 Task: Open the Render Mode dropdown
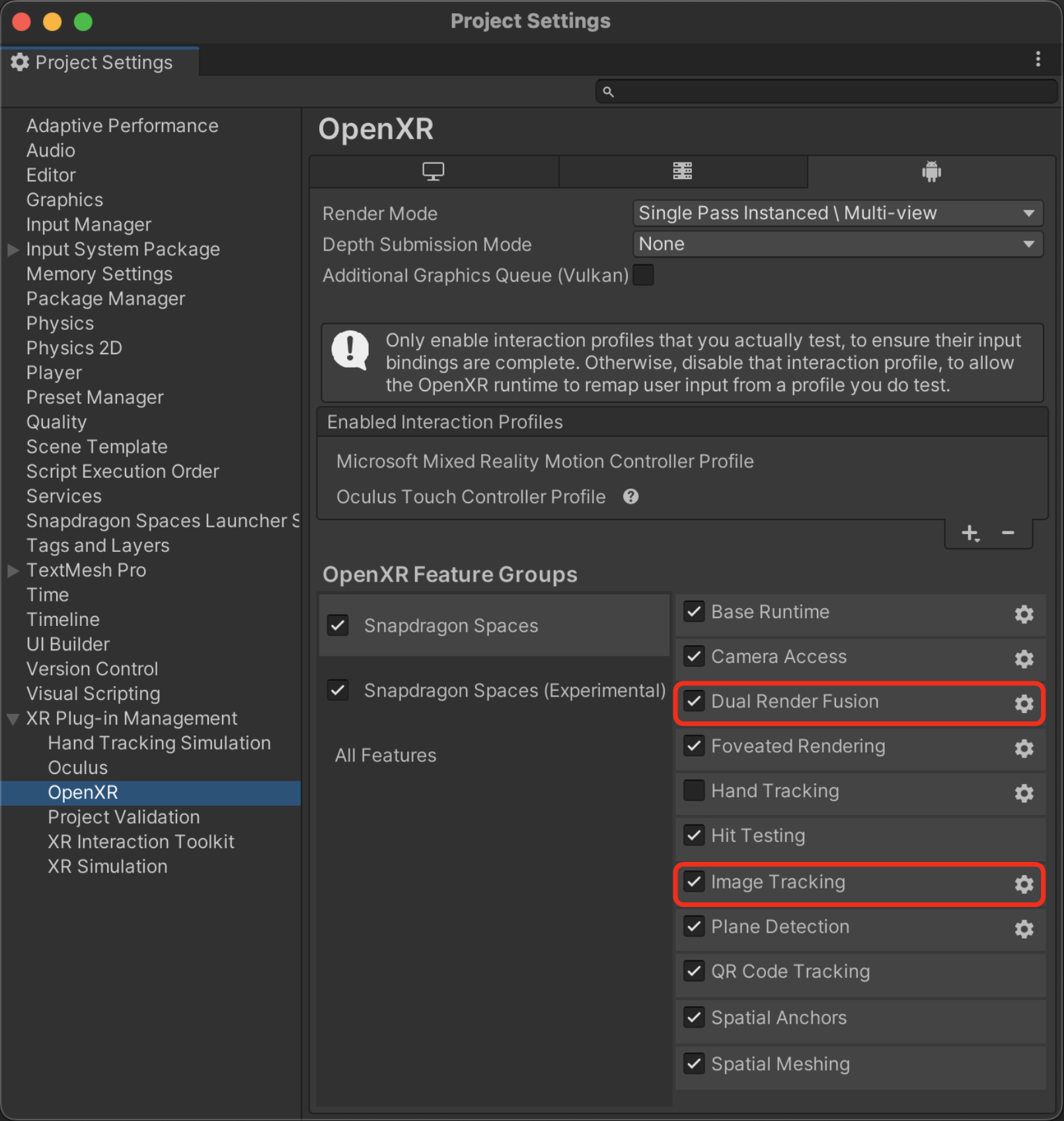[x=837, y=213]
